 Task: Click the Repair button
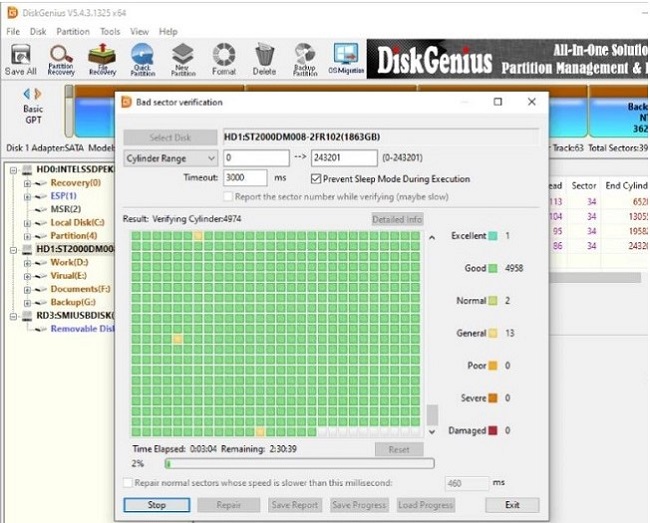tap(228, 505)
